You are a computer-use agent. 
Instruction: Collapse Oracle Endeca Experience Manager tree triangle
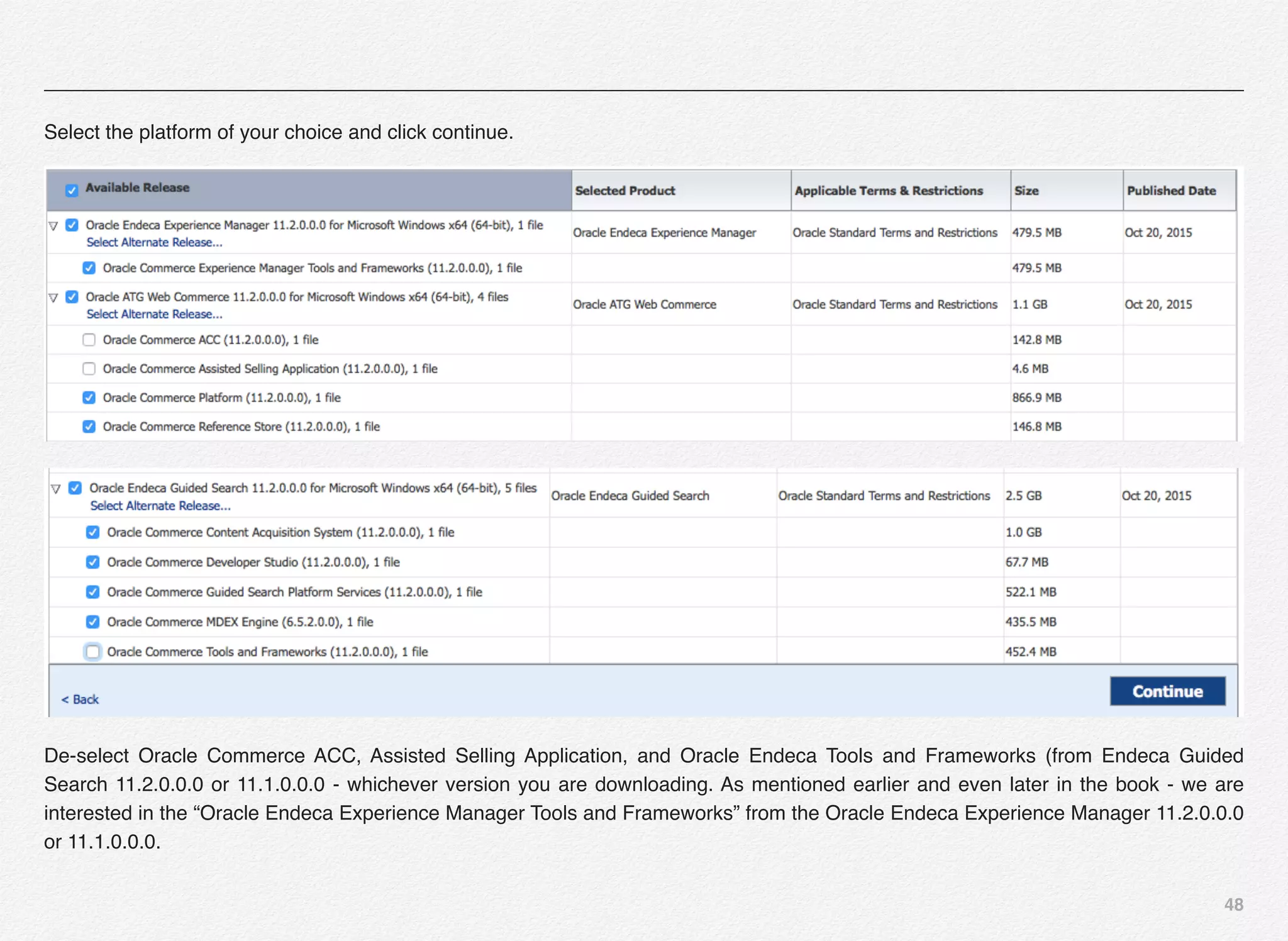54,226
